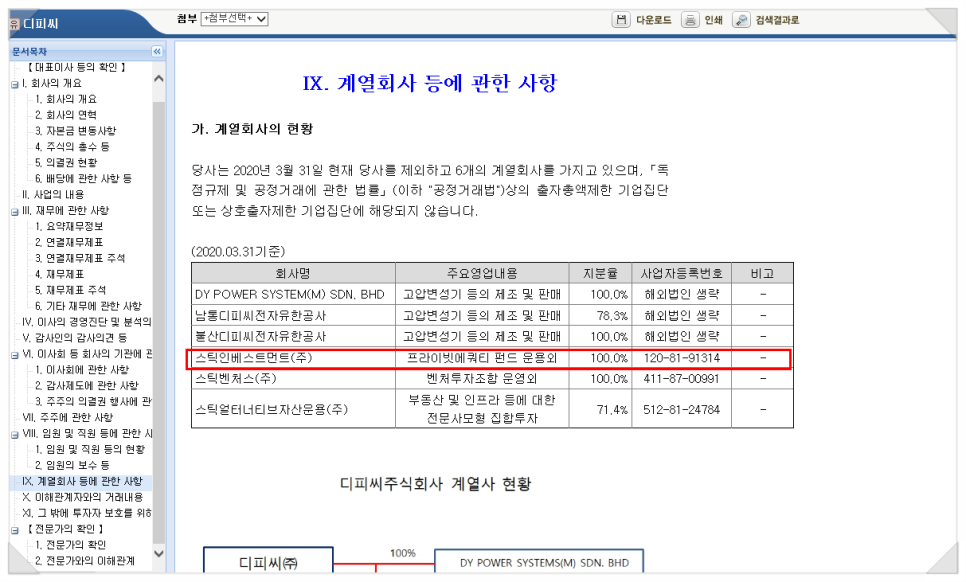Open 3. 주주의 의결권 행사 item
Image resolution: width=966 pixels, height=582 pixels.
pyautogui.click(x=93, y=402)
